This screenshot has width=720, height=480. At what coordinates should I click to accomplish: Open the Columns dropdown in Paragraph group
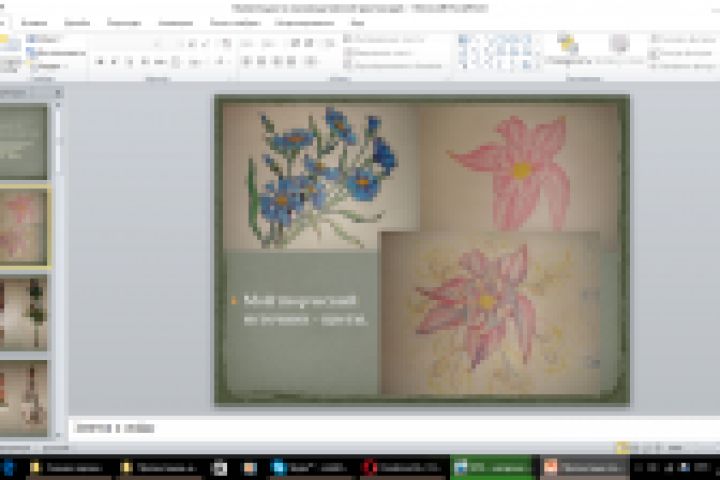point(311,61)
